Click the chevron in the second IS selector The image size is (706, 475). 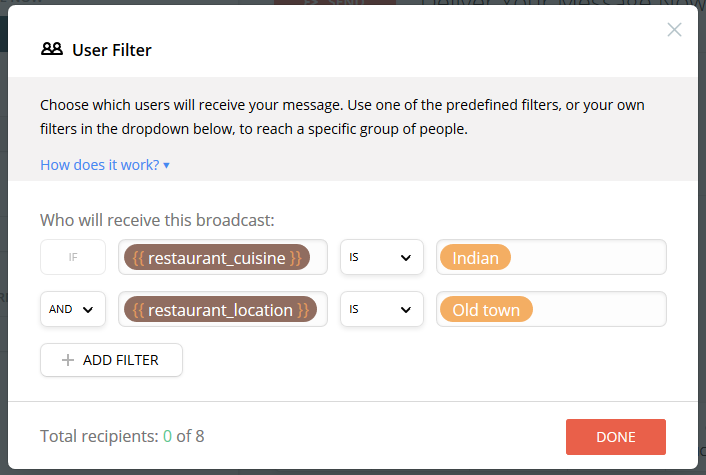(x=406, y=310)
